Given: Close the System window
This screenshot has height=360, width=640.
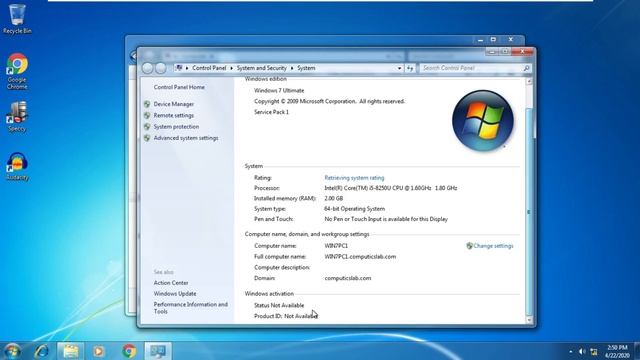Looking at the screenshot, I should click(x=522, y=51).
